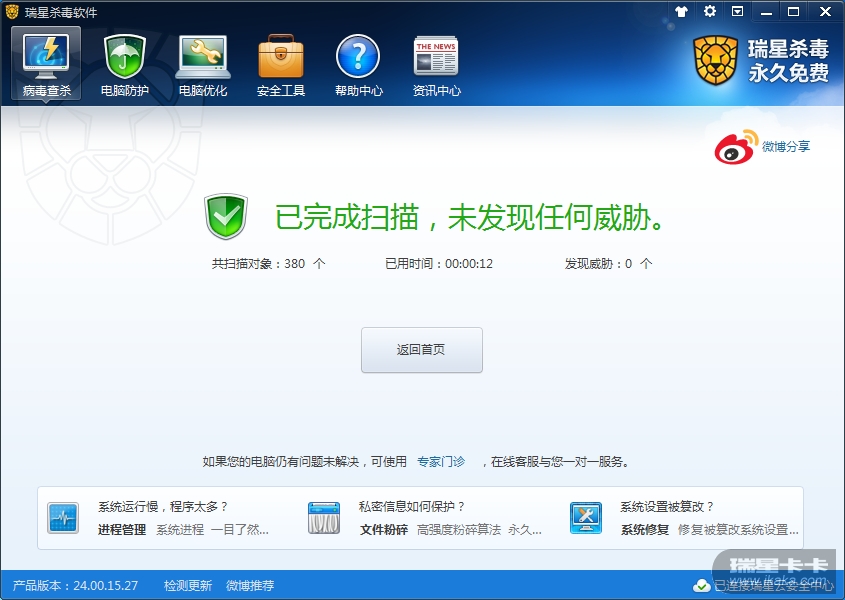Click the skin (shirt) icon in title bar
This screenshot has width=845, height=600.
click(x=682, y=11)
